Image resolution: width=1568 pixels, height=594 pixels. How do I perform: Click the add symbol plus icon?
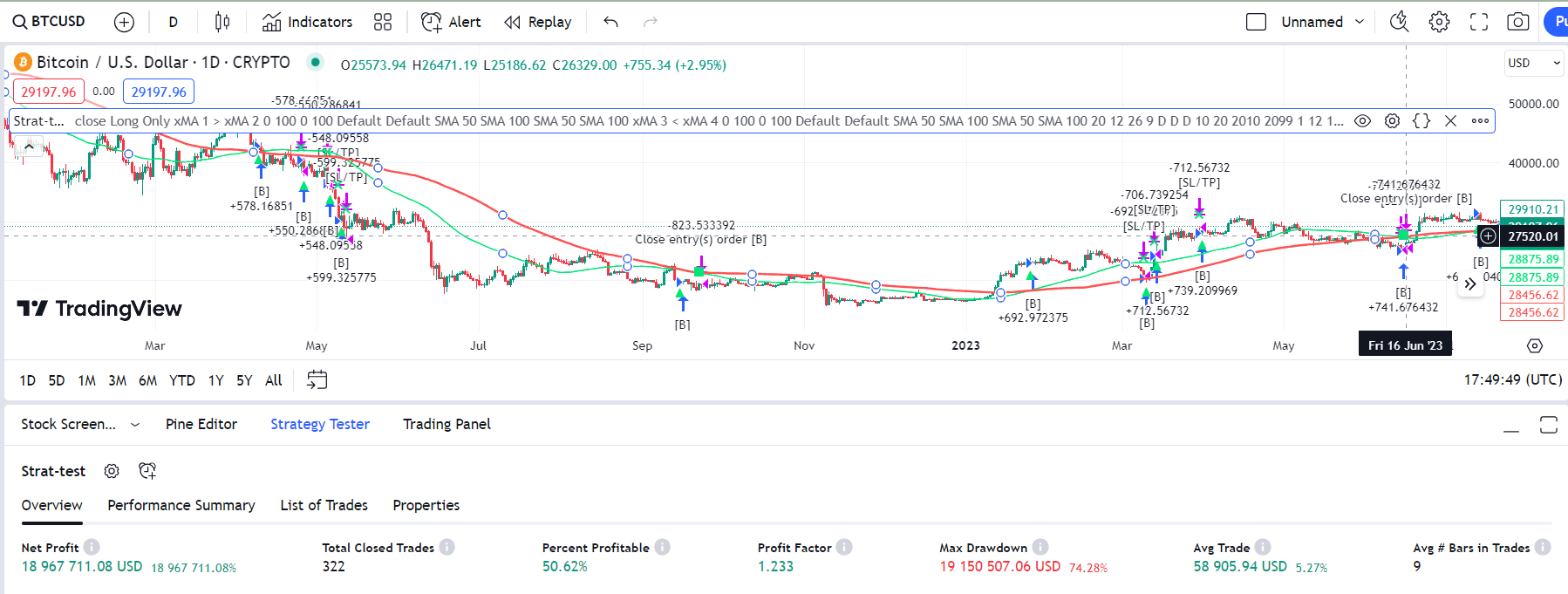click(124, 22)
